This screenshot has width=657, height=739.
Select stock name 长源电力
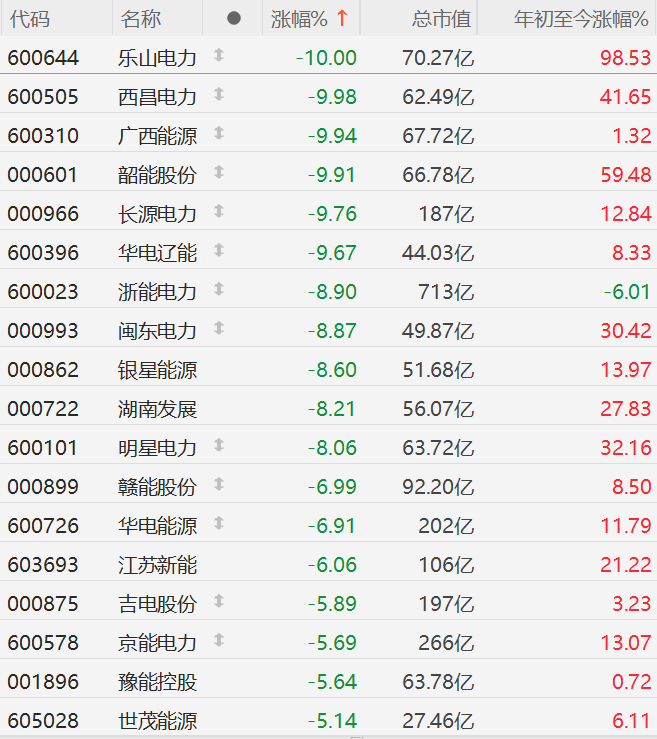(157, 214)
